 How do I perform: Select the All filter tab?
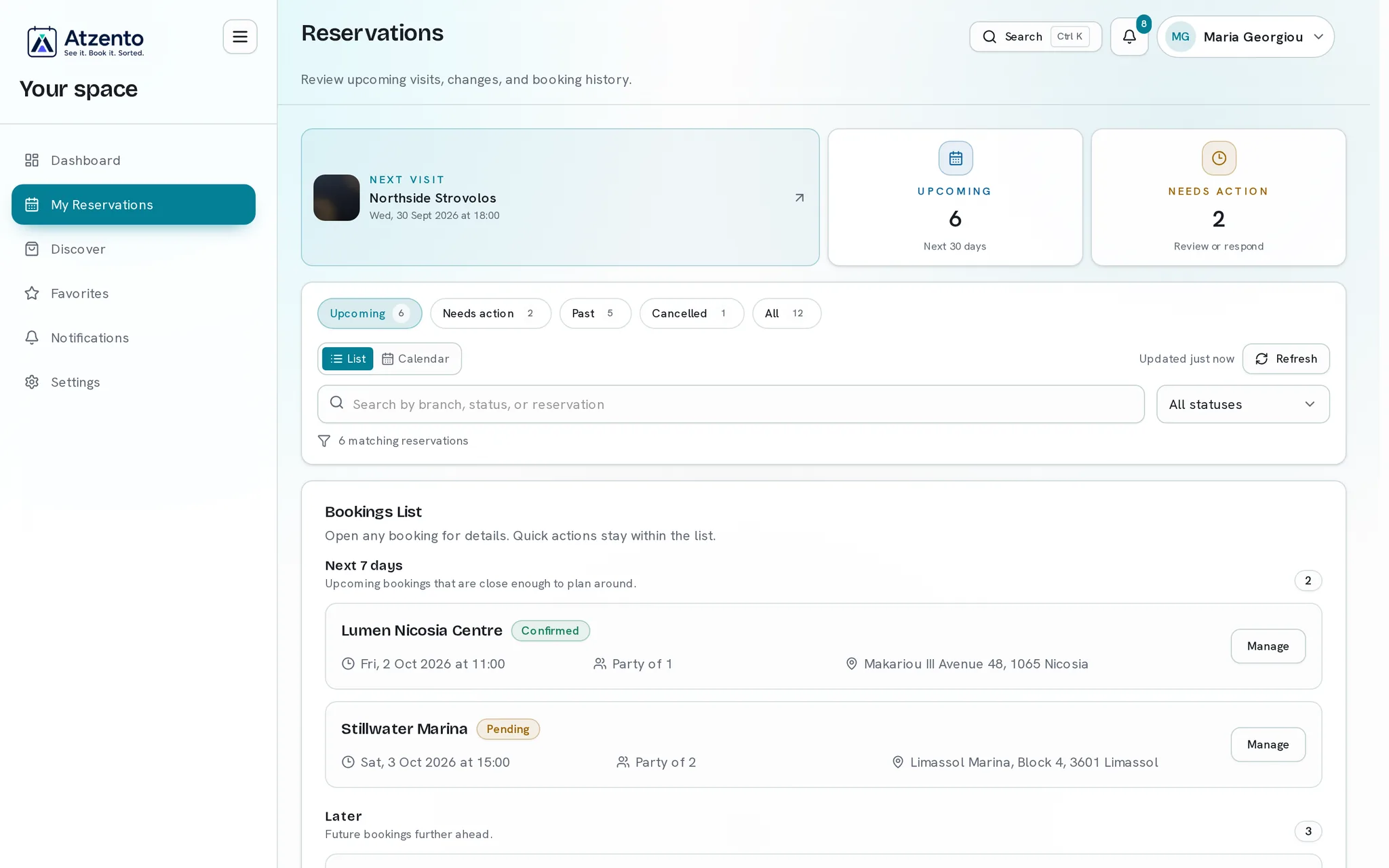click(x=786, y=313)
